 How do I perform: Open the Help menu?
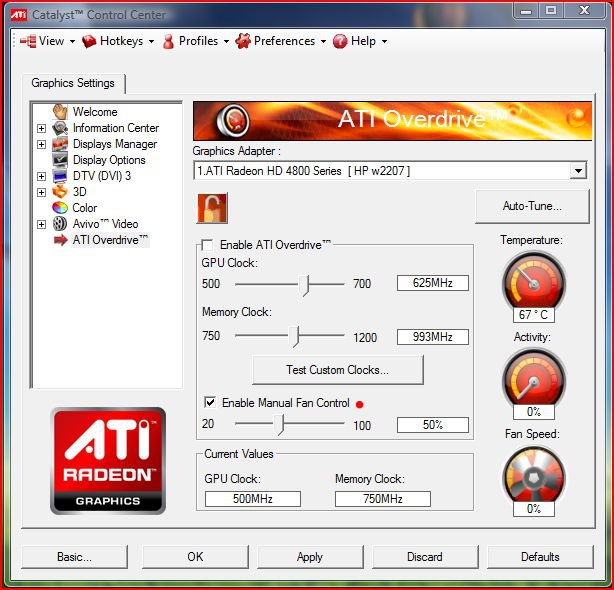click(x=360, y=41)
